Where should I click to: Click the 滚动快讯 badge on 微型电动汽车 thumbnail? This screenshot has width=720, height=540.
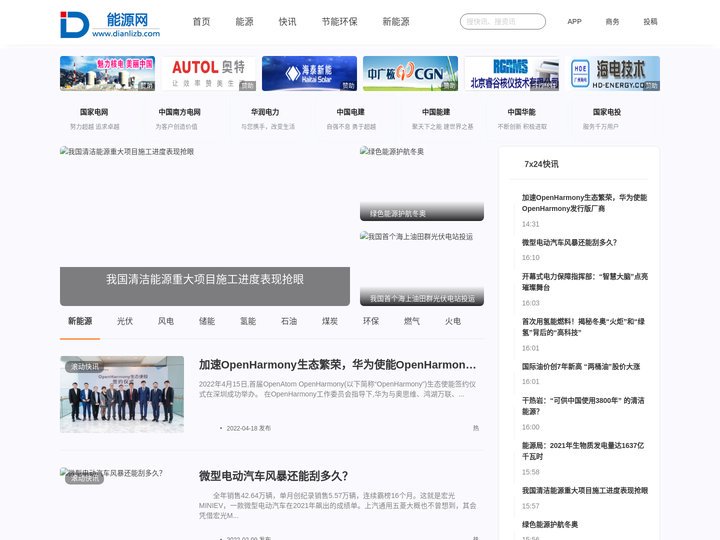(x=84, y=479)
